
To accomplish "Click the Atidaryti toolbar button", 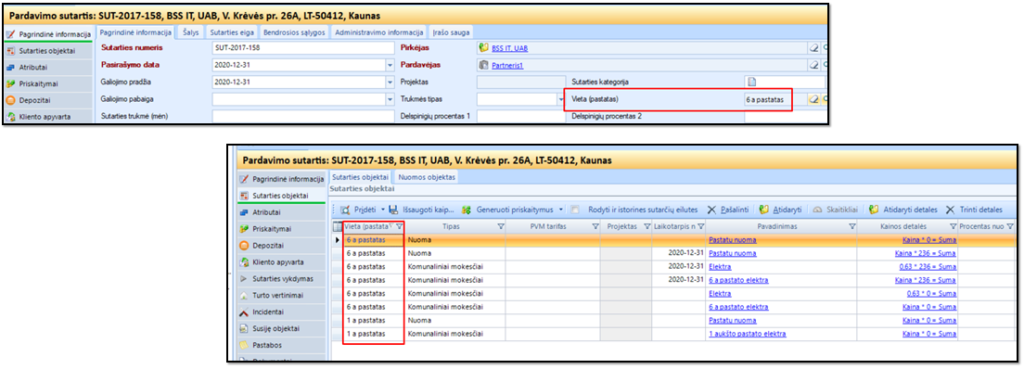I will [780, 210].
